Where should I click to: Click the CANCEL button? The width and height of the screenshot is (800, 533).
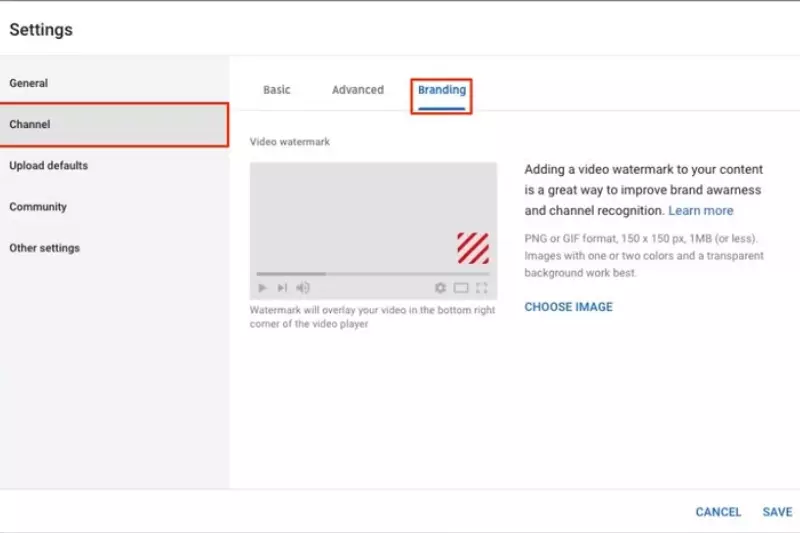pos(718,512)
